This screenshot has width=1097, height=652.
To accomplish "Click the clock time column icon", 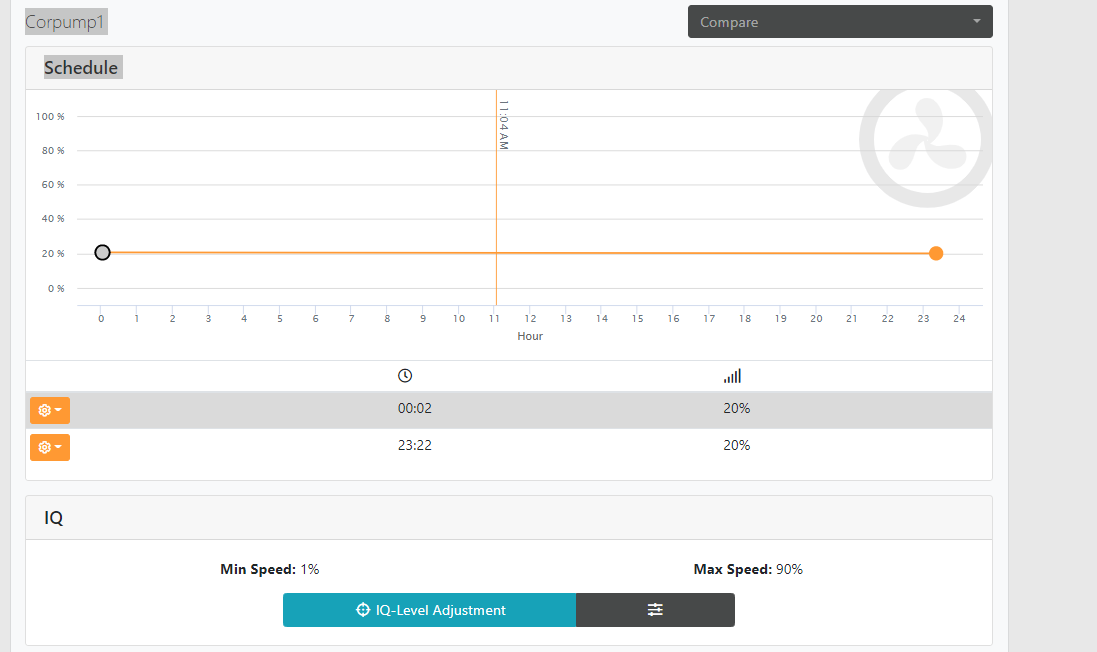I will [x=404, y=376].
